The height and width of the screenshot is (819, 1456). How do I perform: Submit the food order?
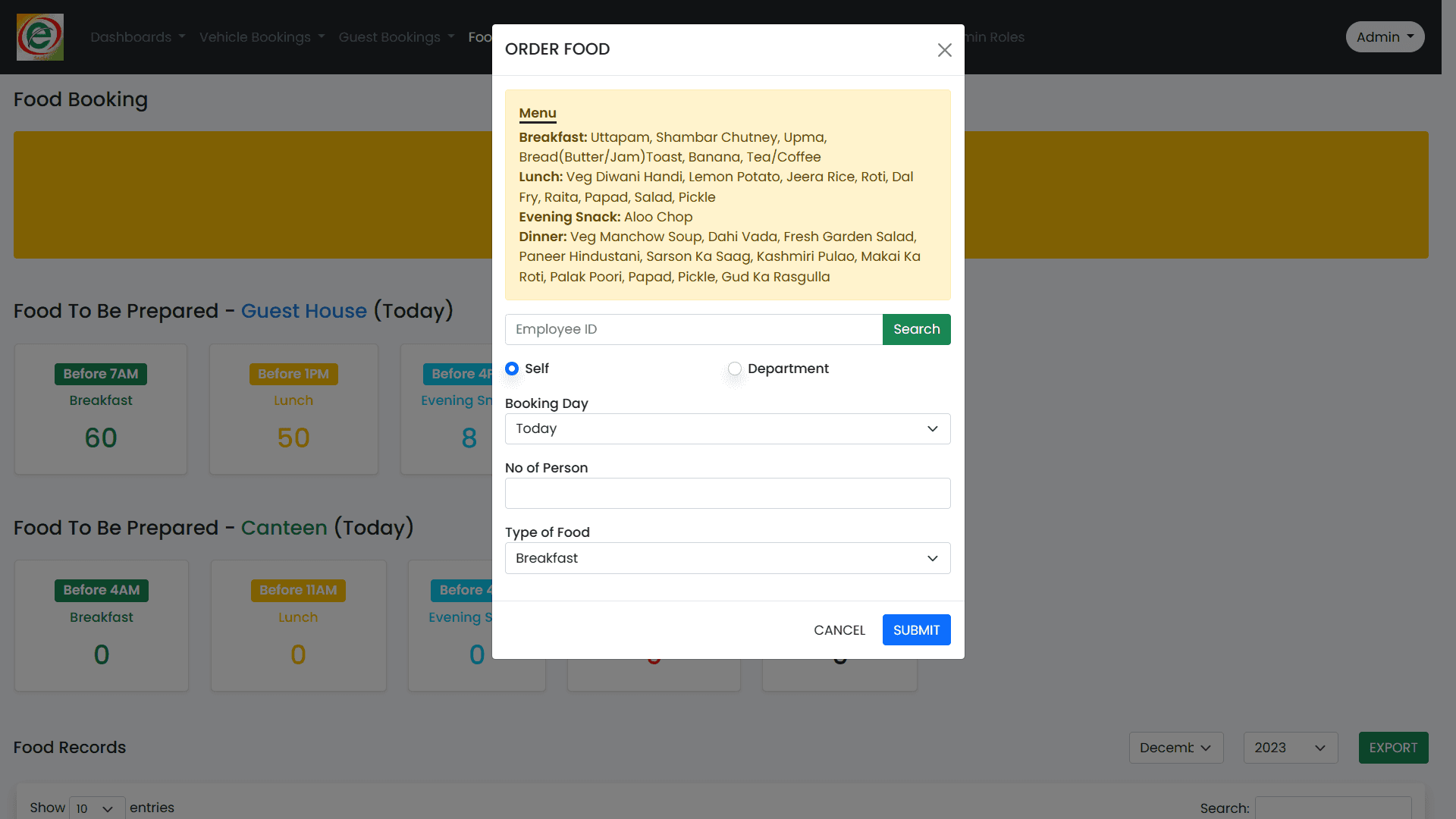tap(916, 629)
